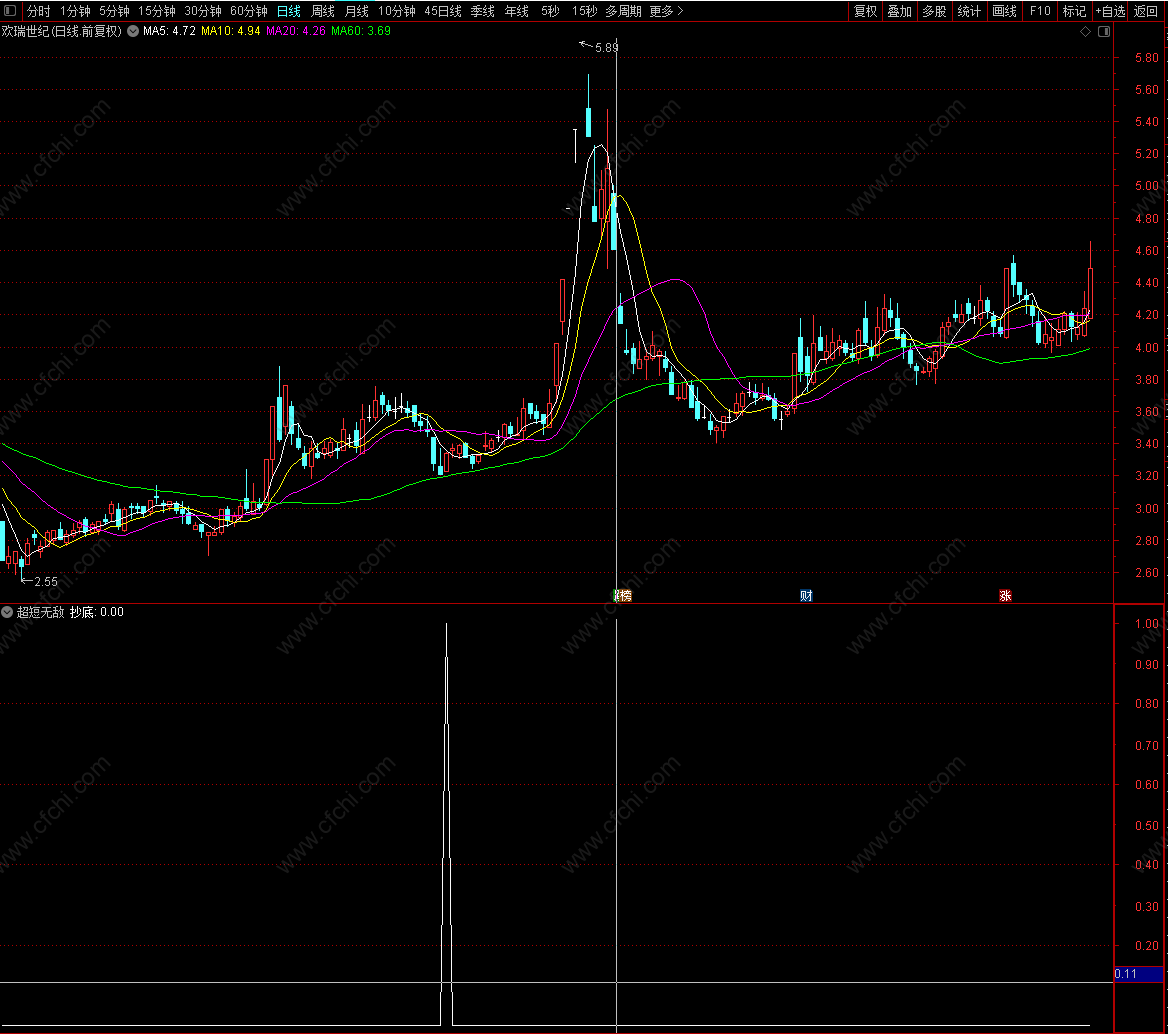
Task: Click the 抄底: 0.00 indicator value
Action: pyautogui.click(x=97, y=612)
